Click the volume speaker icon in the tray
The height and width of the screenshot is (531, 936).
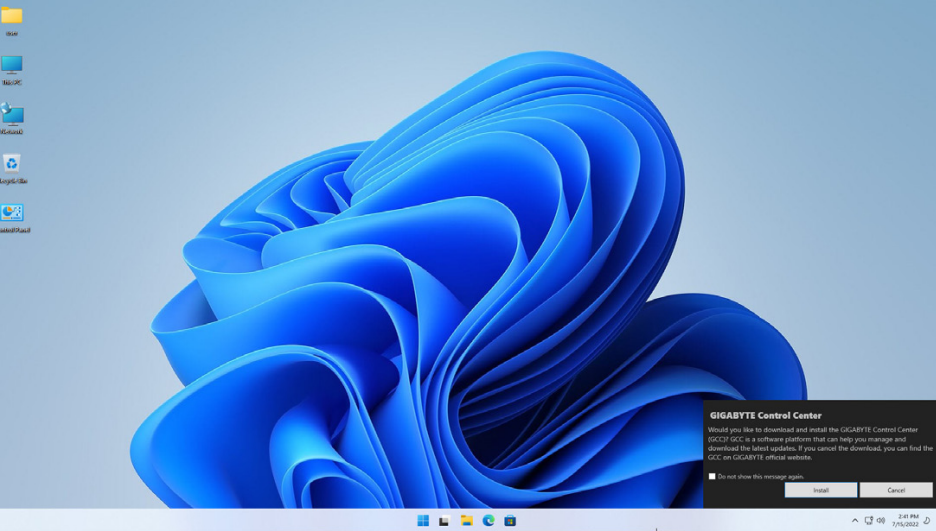click(x=881, y=520)
